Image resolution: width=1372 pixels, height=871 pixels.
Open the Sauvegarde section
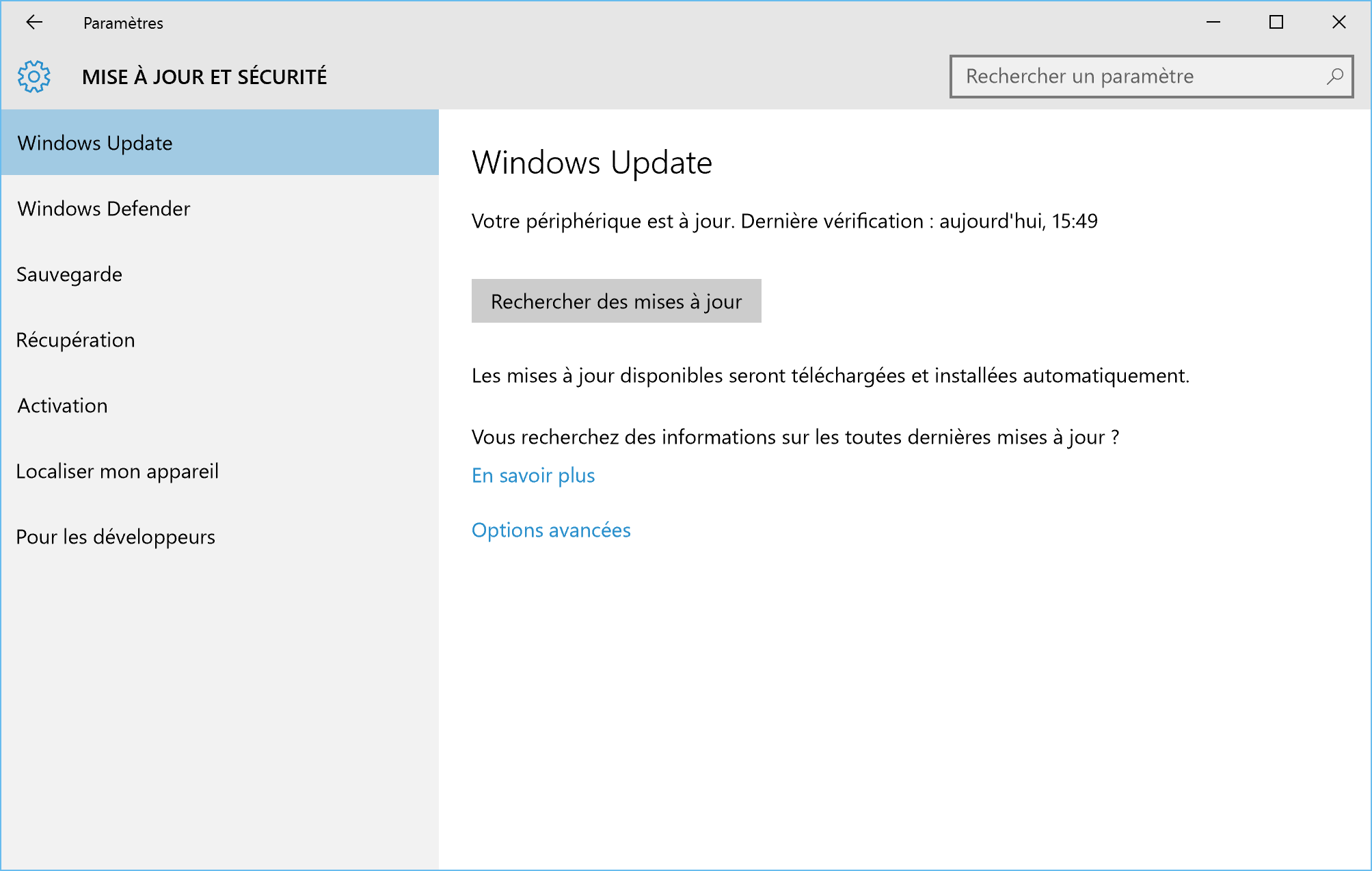(x=220, y=273)
